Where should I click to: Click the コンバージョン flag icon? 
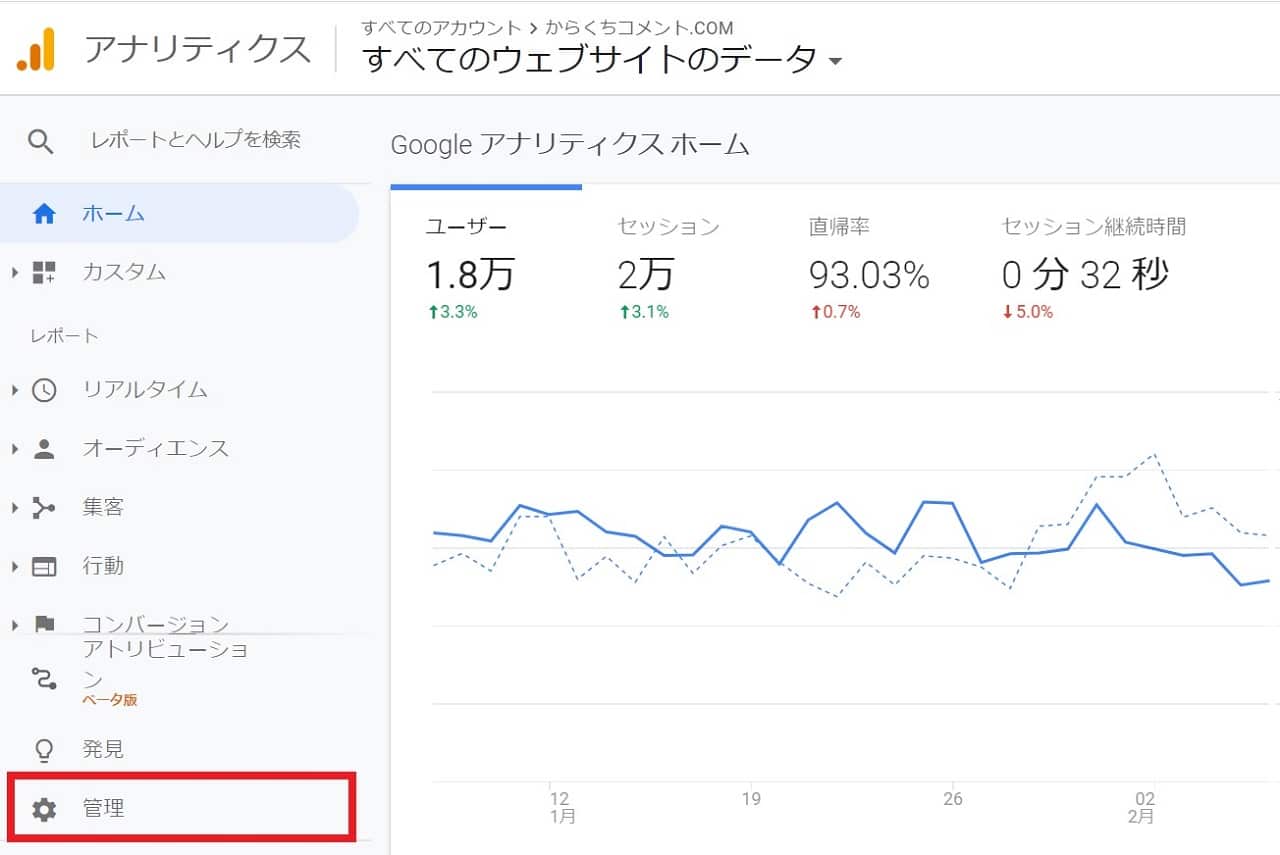point(44,624)
